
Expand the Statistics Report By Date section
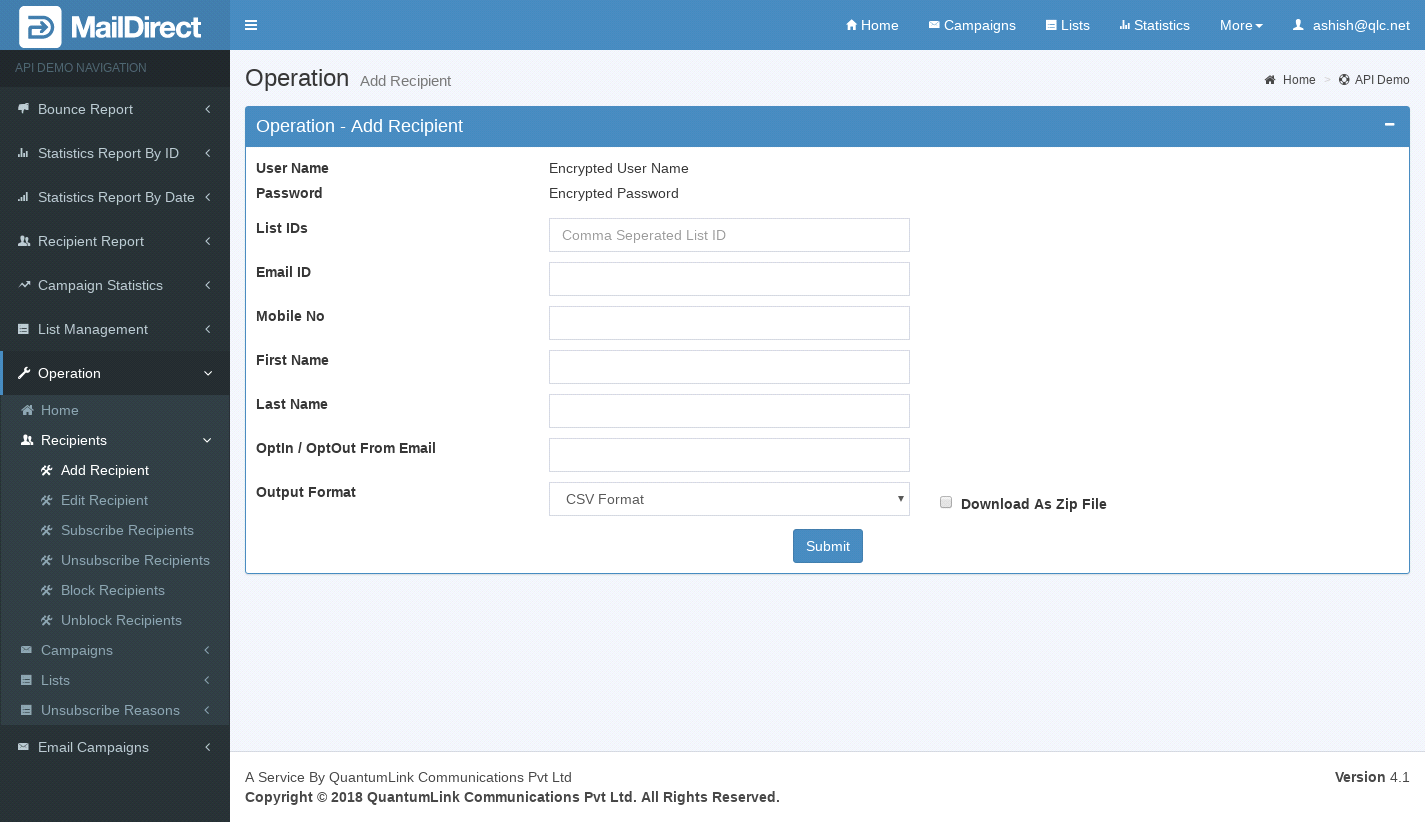(115, 197)
